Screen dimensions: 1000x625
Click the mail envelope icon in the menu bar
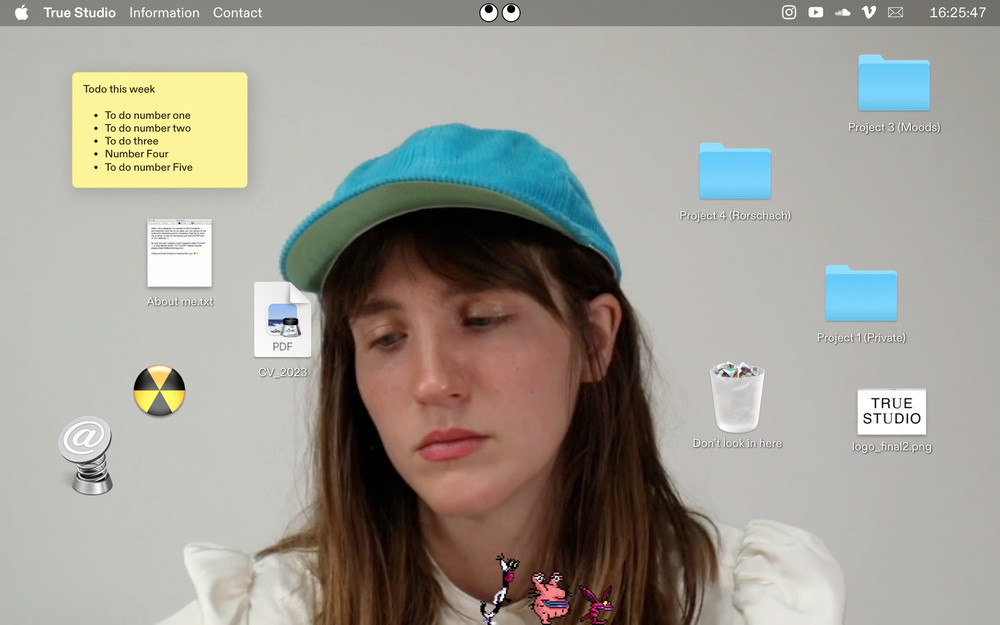click(x=895, y=13)
